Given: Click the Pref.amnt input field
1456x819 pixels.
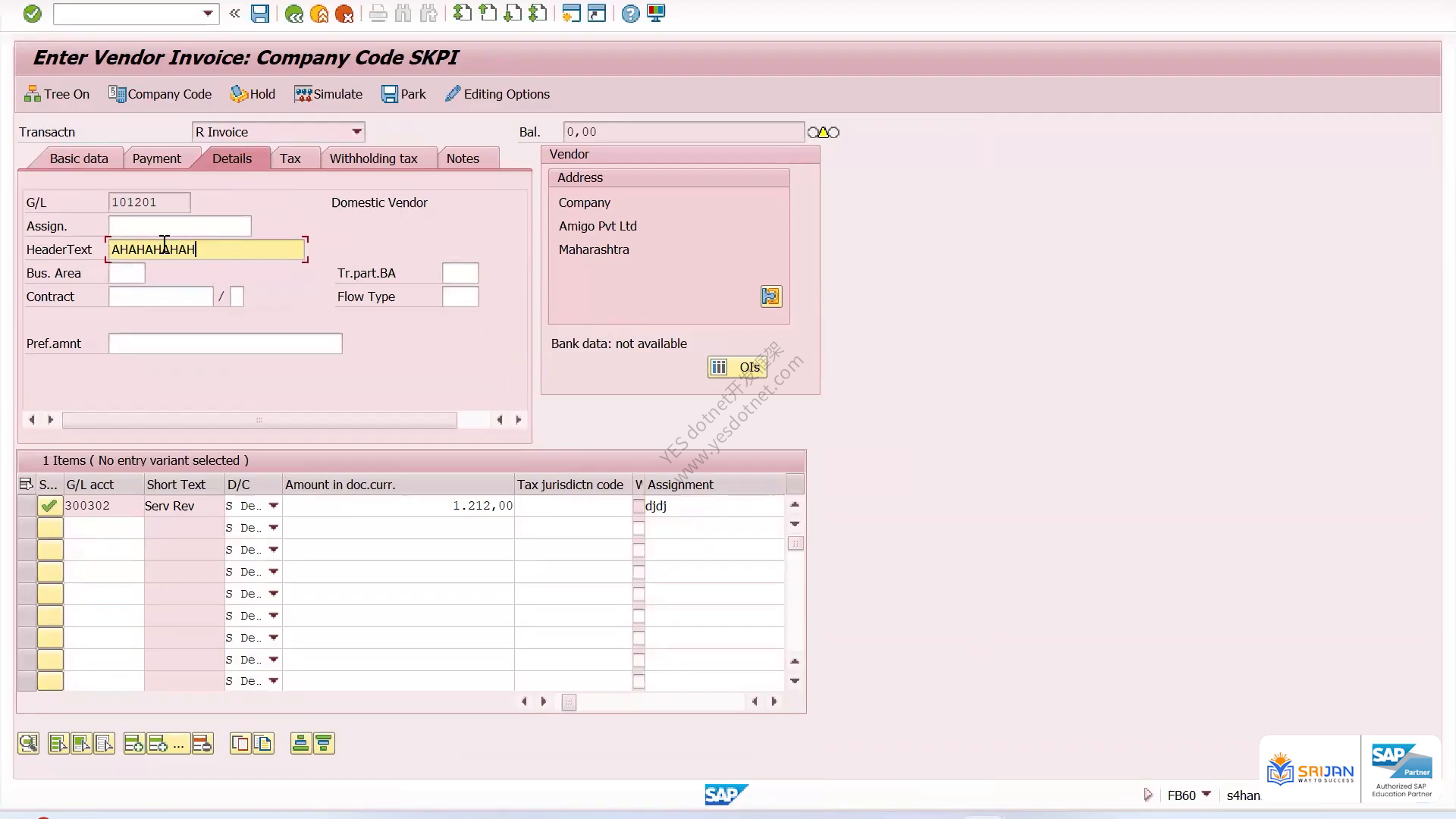Looking at the screenshot, I should [x=225, y=344].
